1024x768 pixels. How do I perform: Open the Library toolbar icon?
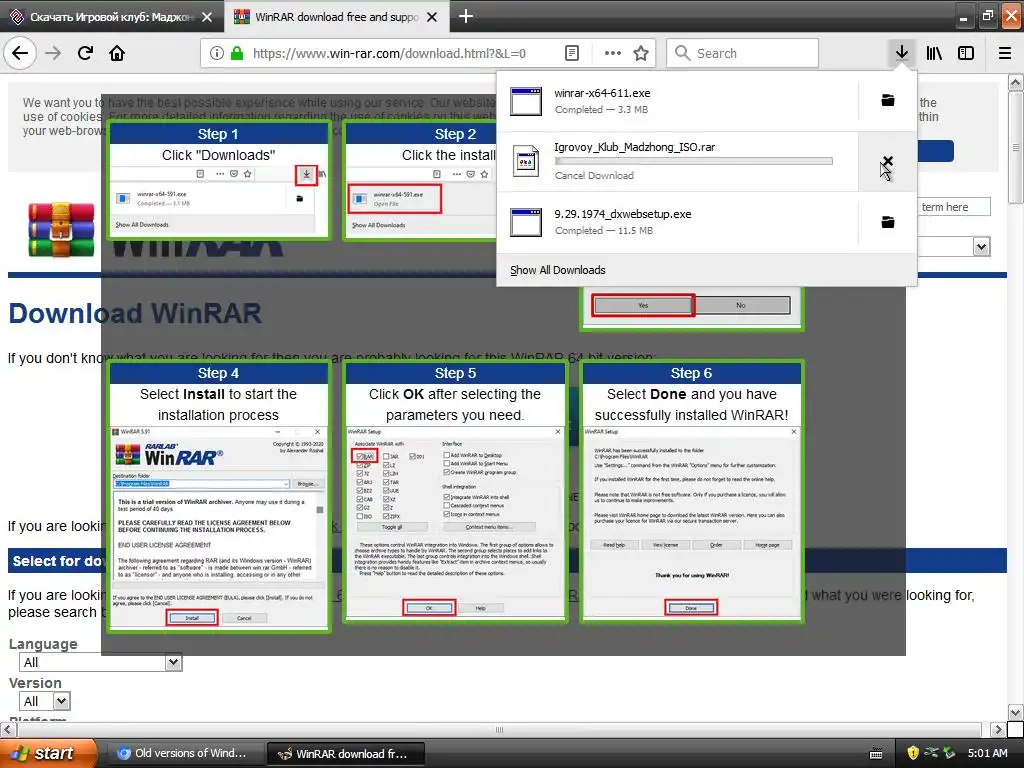(x=934, y=53)
